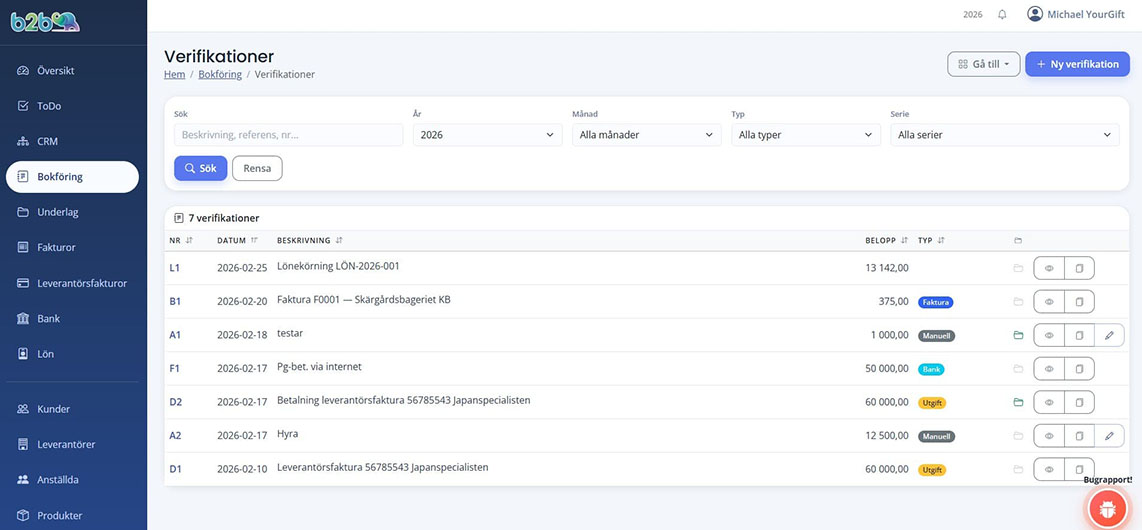1142x530 pixels.
Task: Open the green folder icon on row A1
Action: (1018, 335)
